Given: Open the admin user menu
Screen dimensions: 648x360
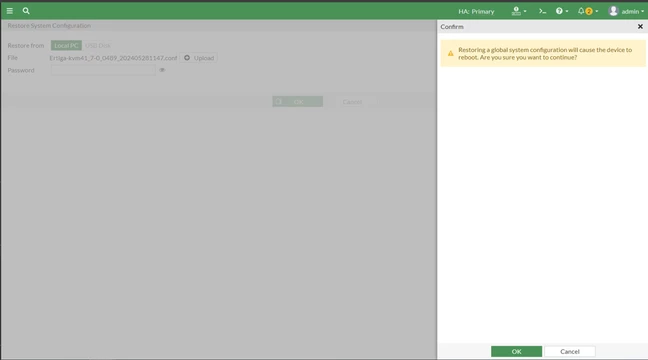Looking at the screenshot, I should (x=626, y=11).
